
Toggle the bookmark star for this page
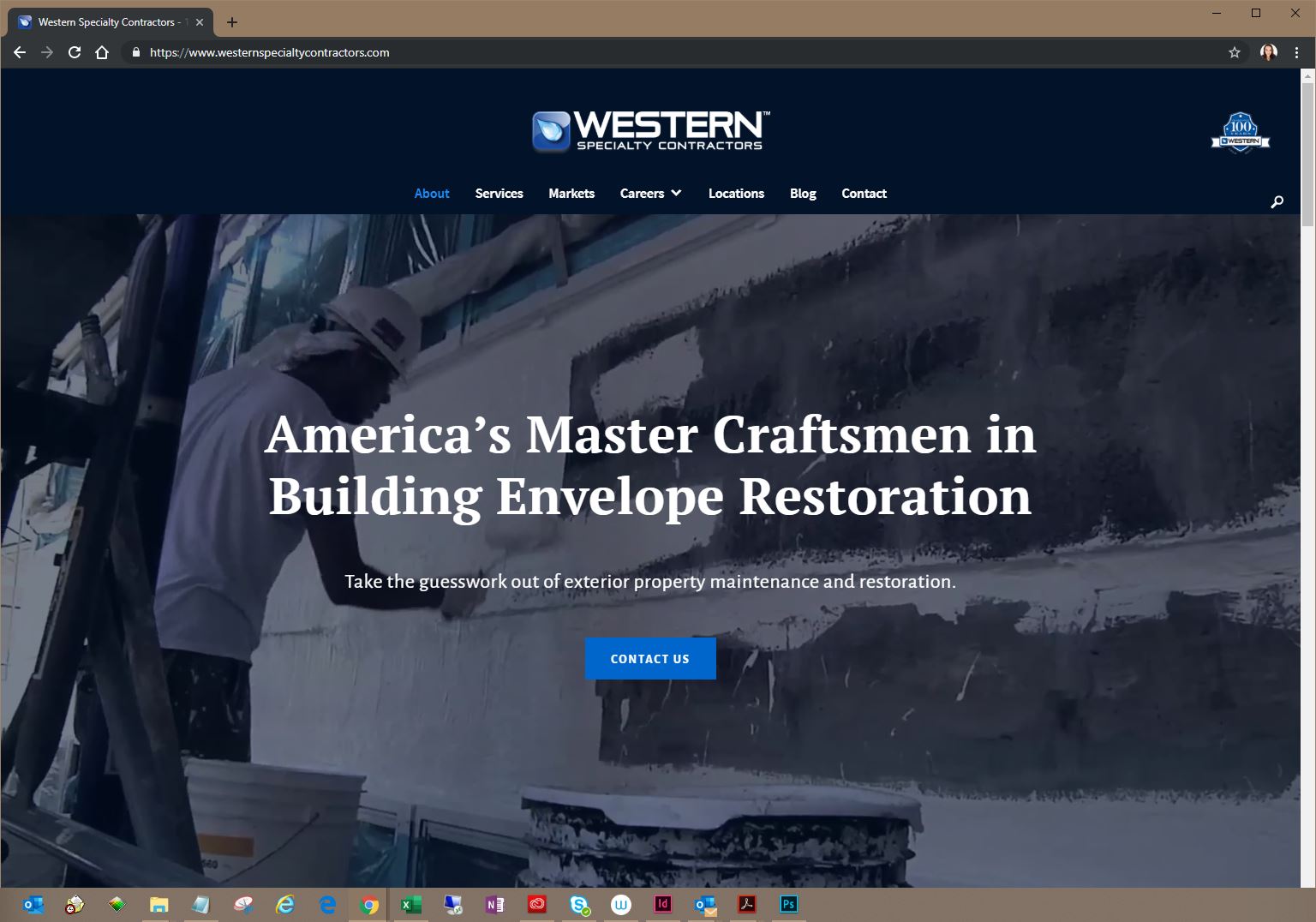tap(1235, 52)
